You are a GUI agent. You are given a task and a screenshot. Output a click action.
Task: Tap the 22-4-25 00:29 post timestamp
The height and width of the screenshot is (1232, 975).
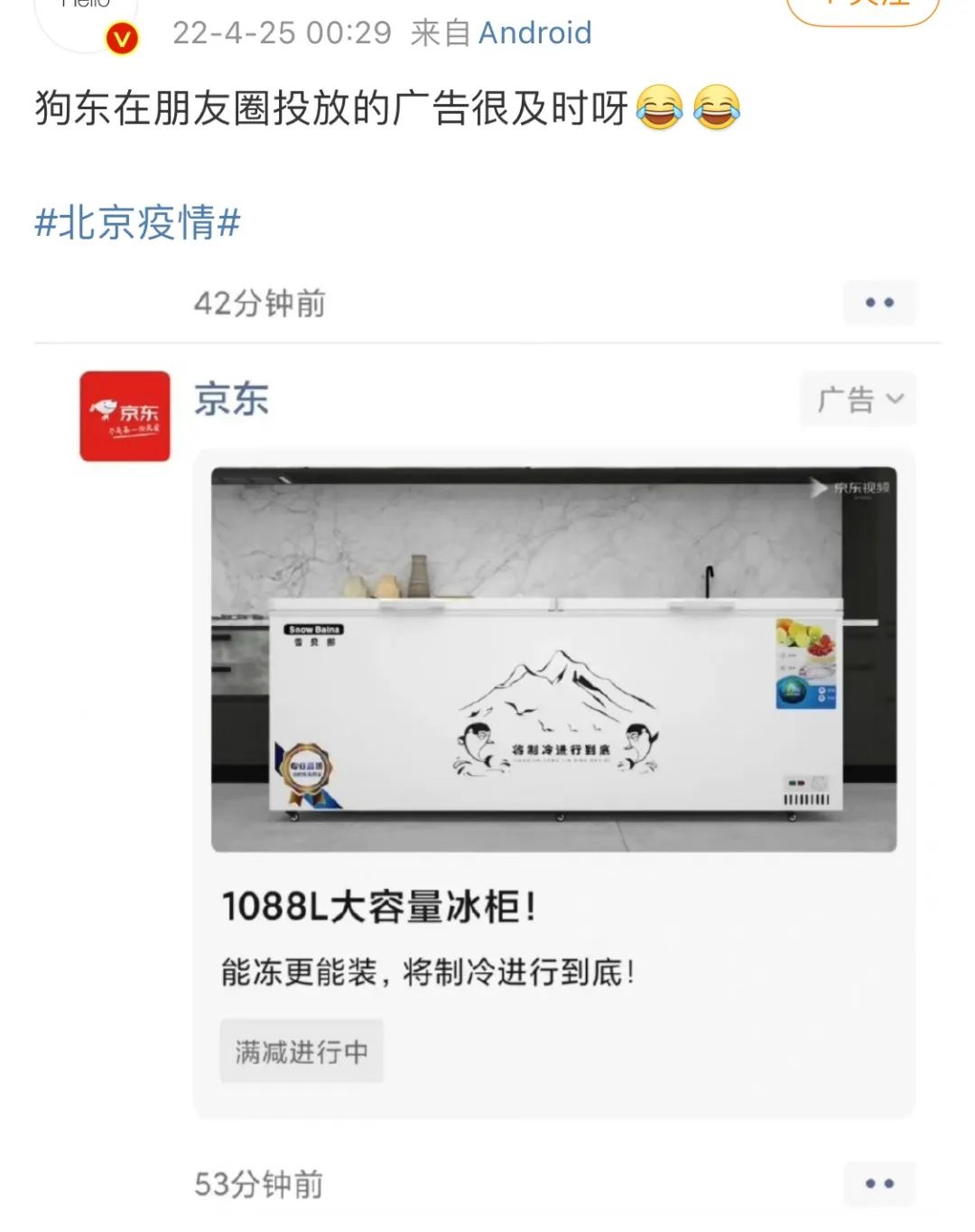(x=282, y=33)
